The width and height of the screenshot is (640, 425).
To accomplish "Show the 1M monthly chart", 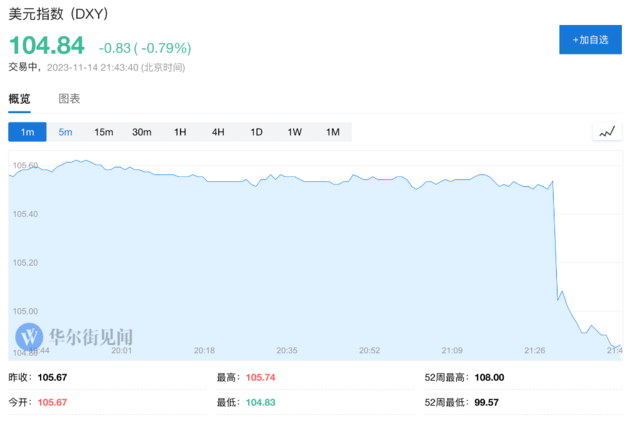I will [x=332, y=132].
